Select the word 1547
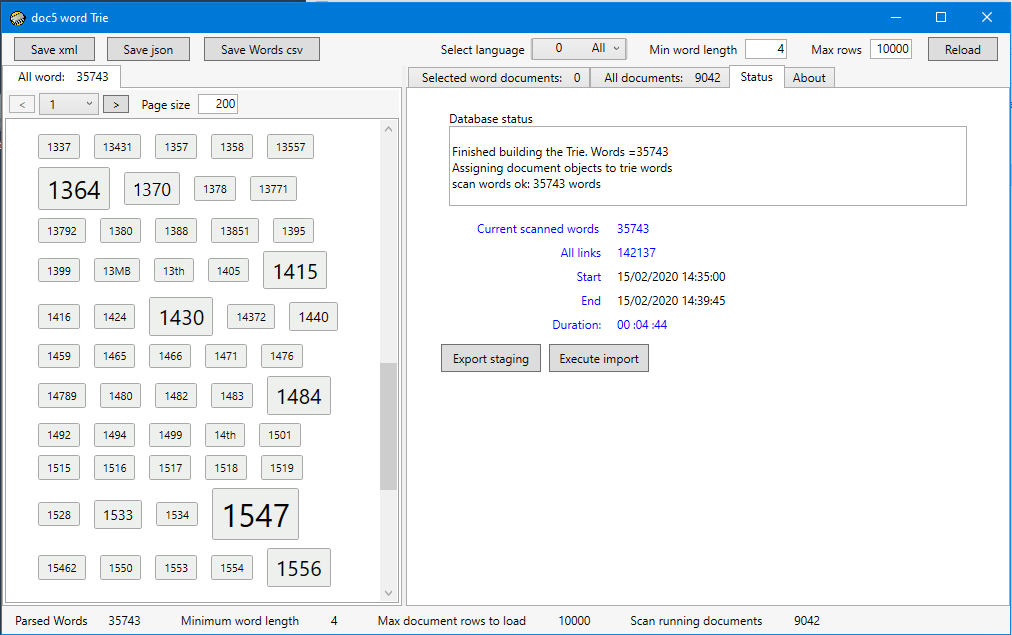This screenshot has width=1012, height=635. coord(256,514)
